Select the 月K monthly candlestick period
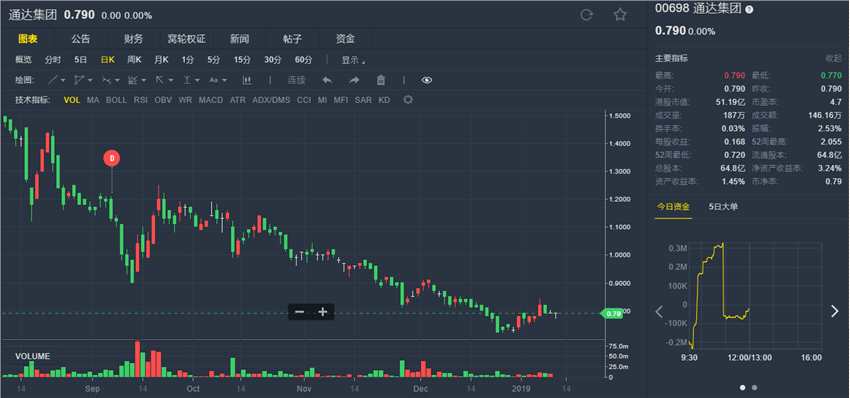The height and width of the screenshot is (398, 850). (x=161, y=60)
